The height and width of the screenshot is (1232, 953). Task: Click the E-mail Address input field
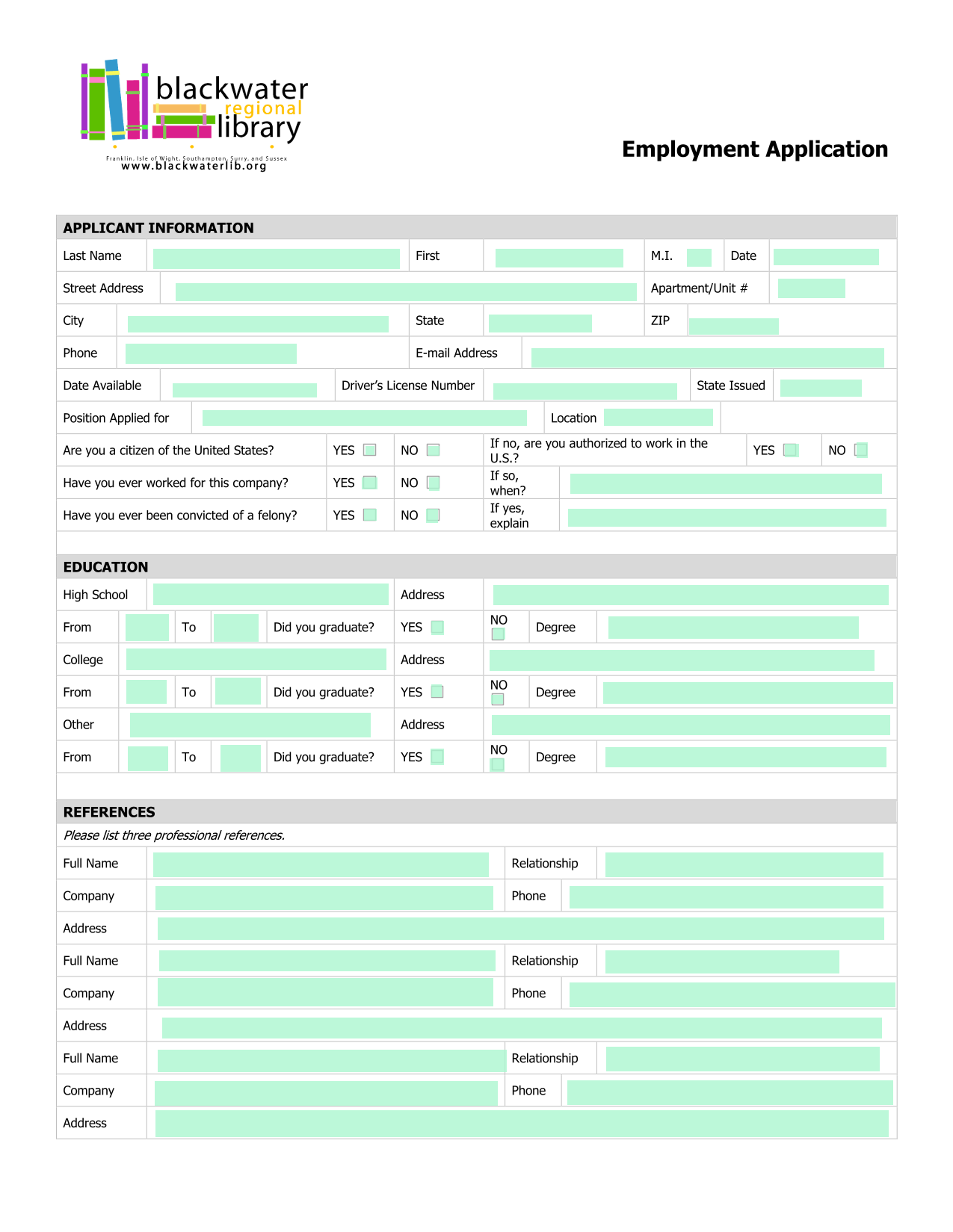coord(708,358)
